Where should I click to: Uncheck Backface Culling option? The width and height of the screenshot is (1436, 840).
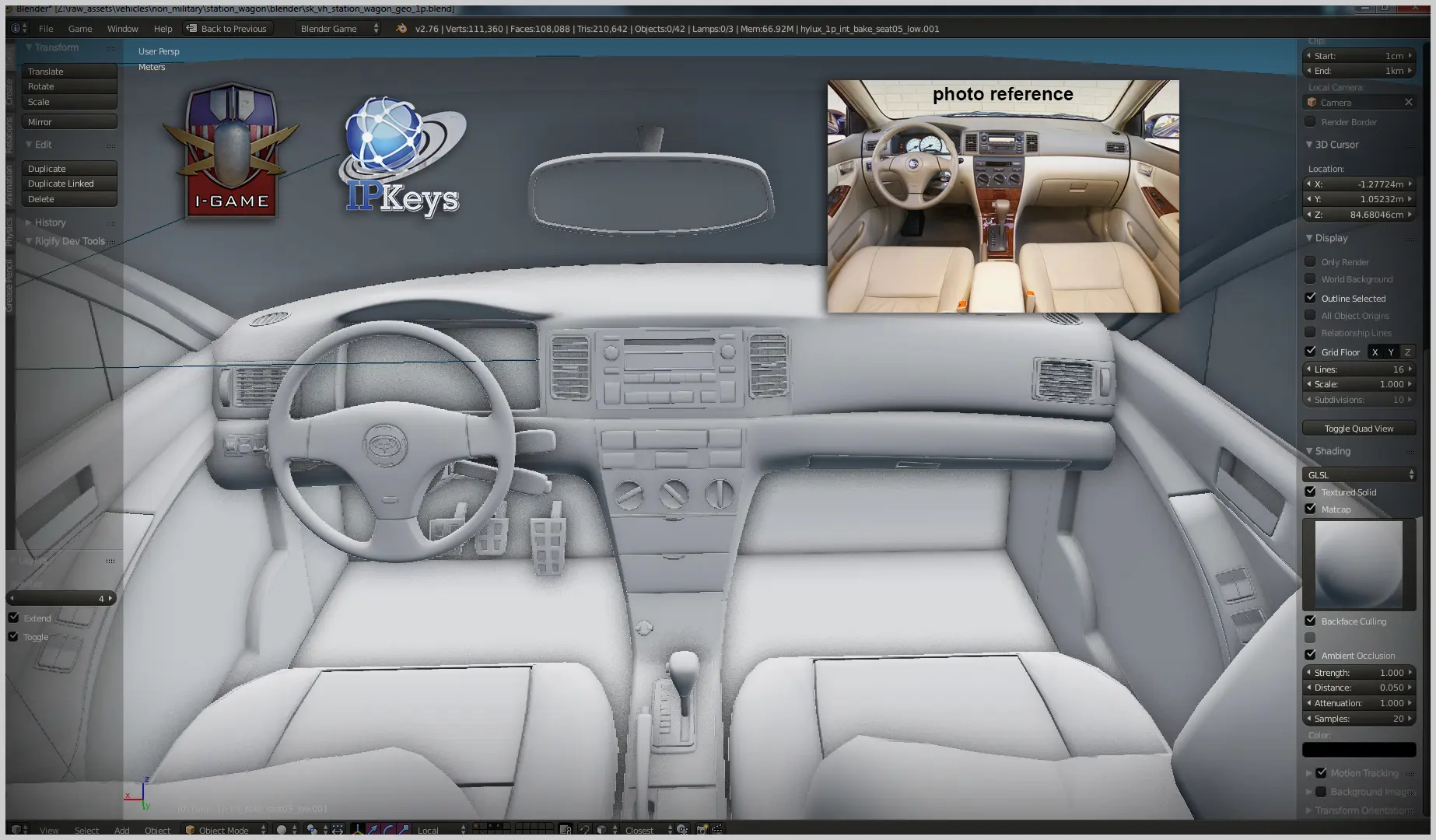click(1311, 621)
